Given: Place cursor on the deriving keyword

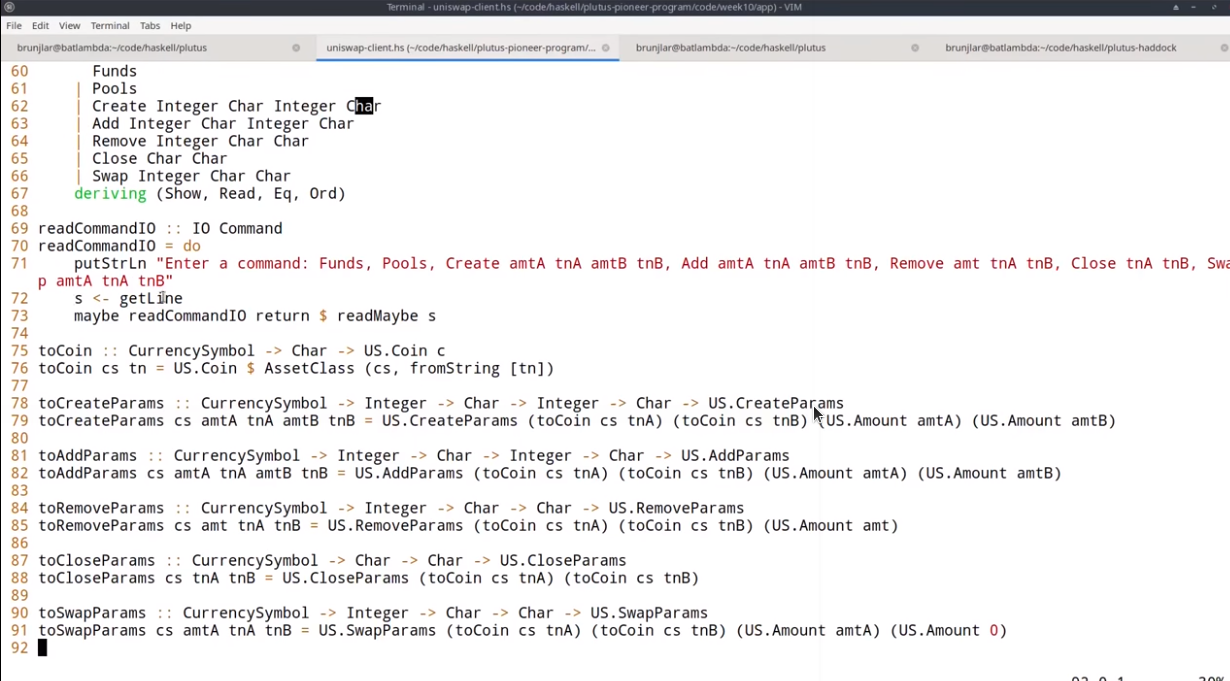Looking at the screenshot, I should (110, 194).
